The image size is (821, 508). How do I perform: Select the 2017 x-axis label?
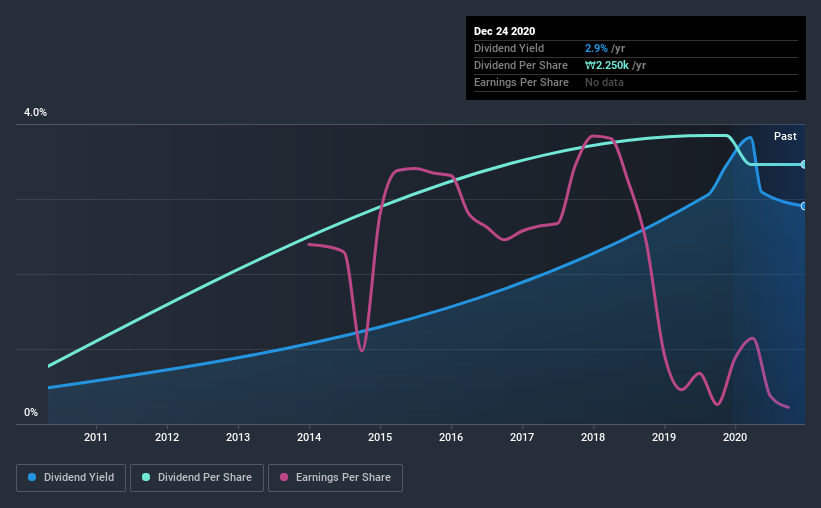click(x=522, y=437)
